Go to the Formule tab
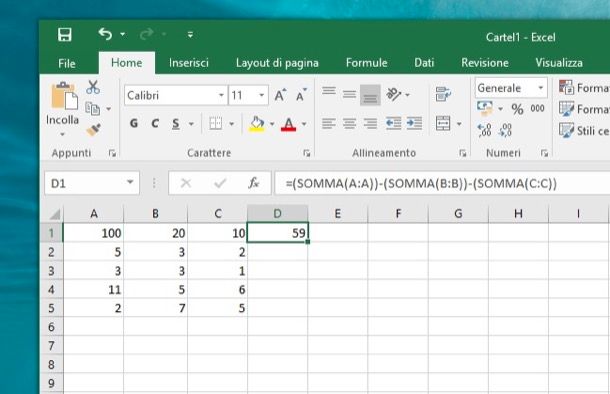The width and height of the screenshot is (610, 394). (x=366, y=63)
